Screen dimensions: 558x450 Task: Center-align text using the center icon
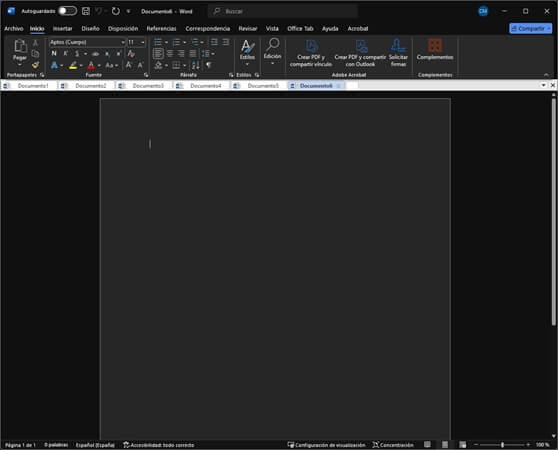[x=170, y=54]
